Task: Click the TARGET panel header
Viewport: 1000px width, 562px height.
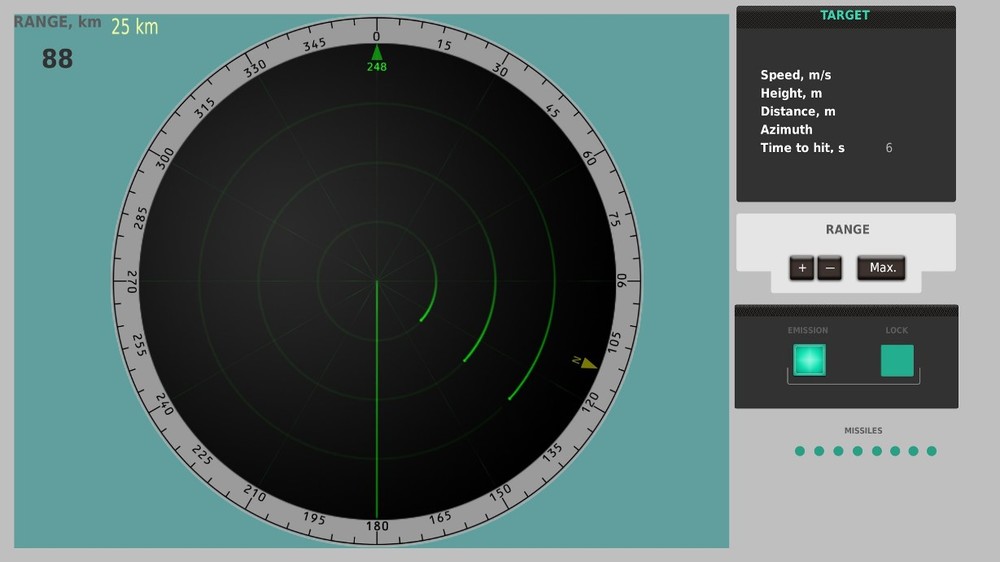Action: click(845, 15)
